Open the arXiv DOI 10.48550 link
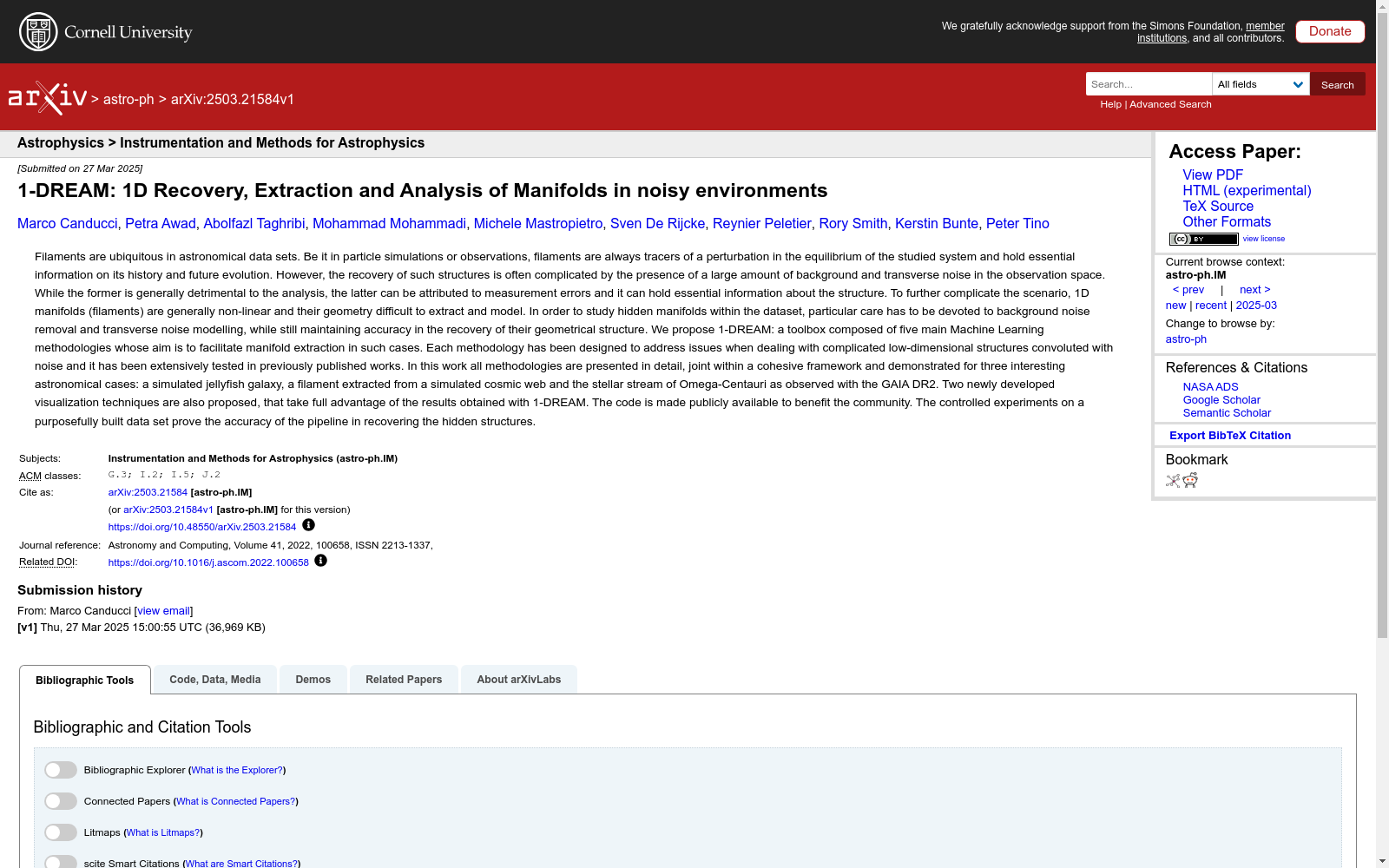Viewport: 1389px width, 868px height. point(202,527)
